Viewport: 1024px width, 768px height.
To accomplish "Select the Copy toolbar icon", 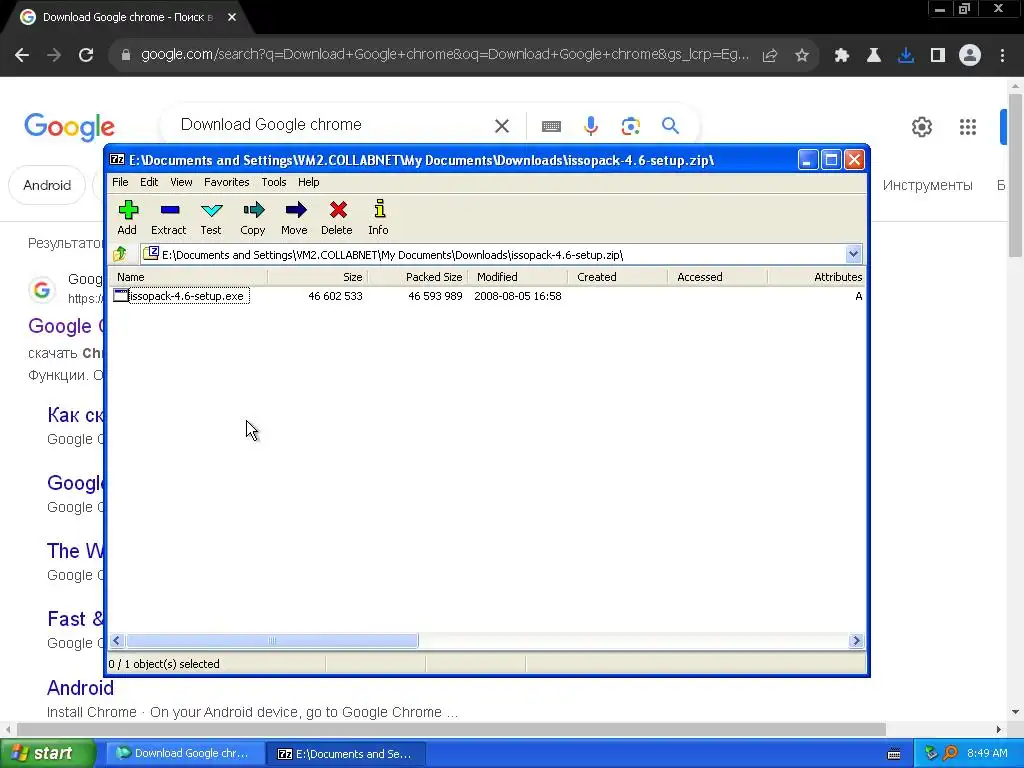I will point(253,217).
